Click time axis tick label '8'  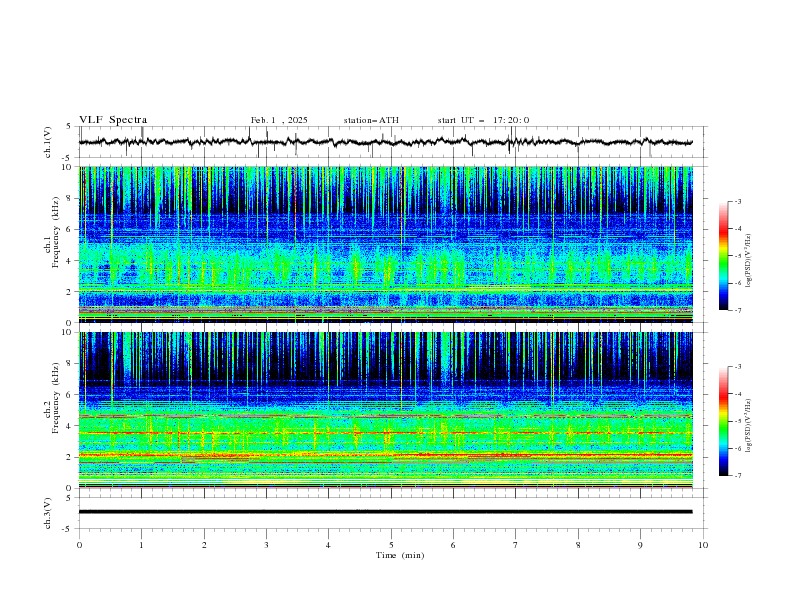(578, 545)
